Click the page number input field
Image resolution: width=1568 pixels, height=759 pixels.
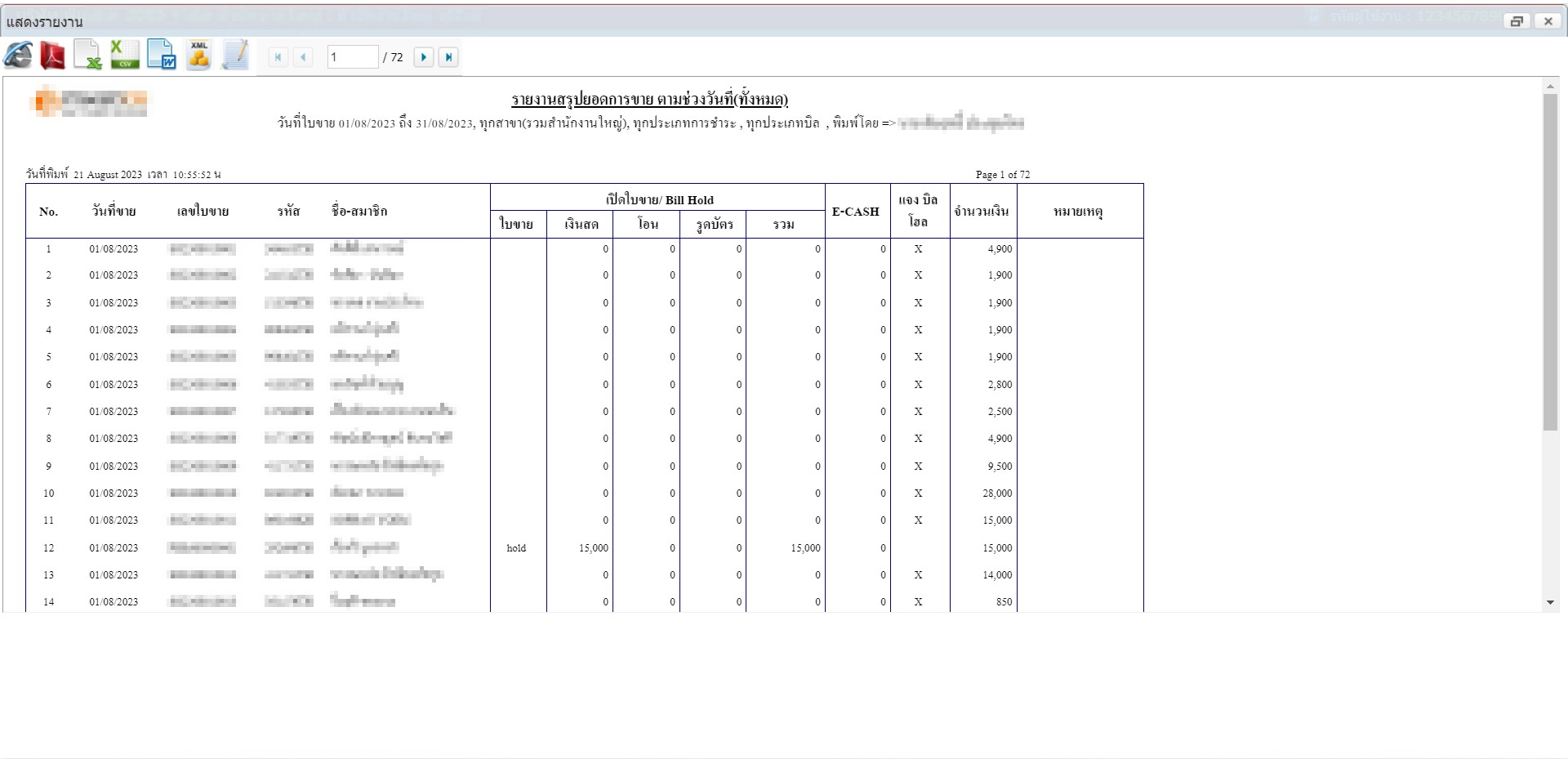[352, 57]
